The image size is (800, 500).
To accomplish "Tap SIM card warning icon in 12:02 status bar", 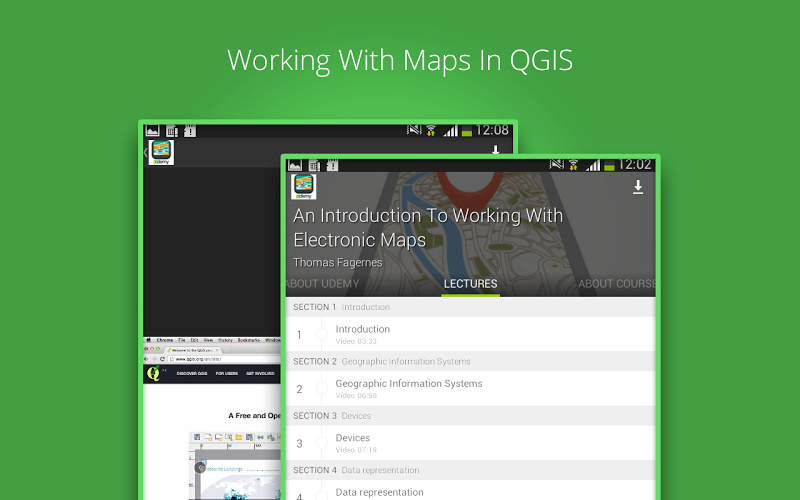I will pos(314,165).
